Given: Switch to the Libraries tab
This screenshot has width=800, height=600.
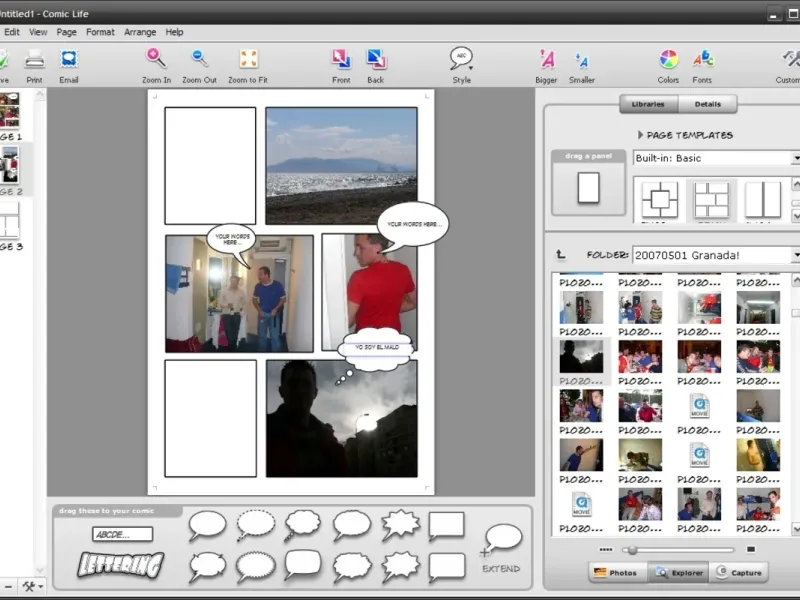Looking at the screenshot, I should click(648, 104).
